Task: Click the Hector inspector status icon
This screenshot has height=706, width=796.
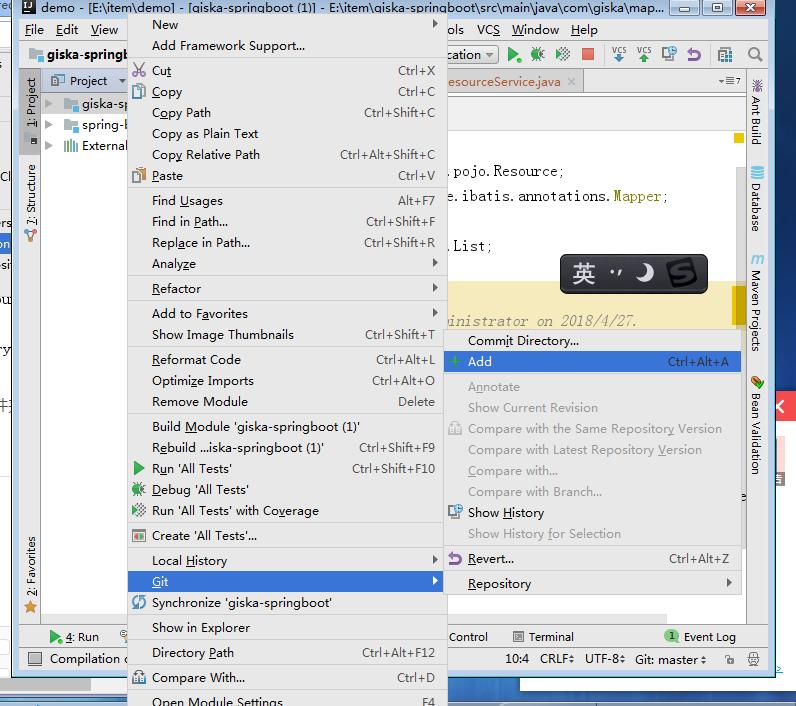Action: [754, 659]
